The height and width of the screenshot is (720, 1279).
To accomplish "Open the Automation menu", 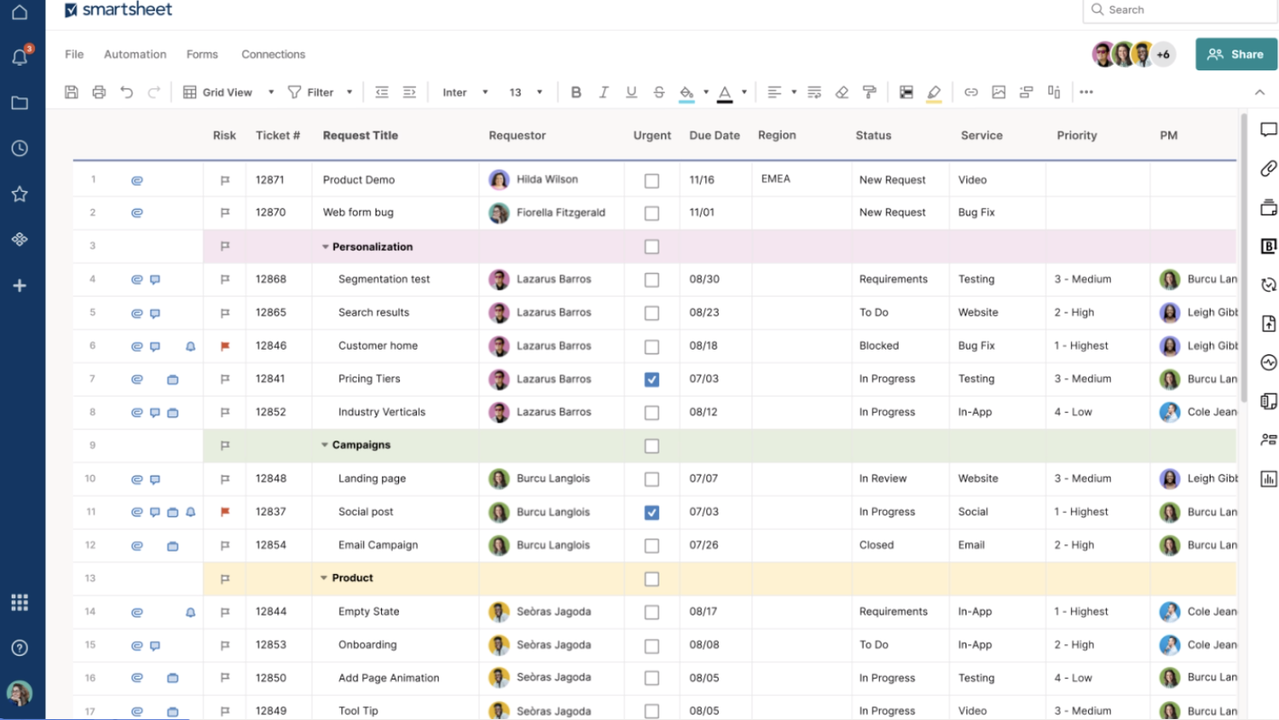I will [134, 54].
